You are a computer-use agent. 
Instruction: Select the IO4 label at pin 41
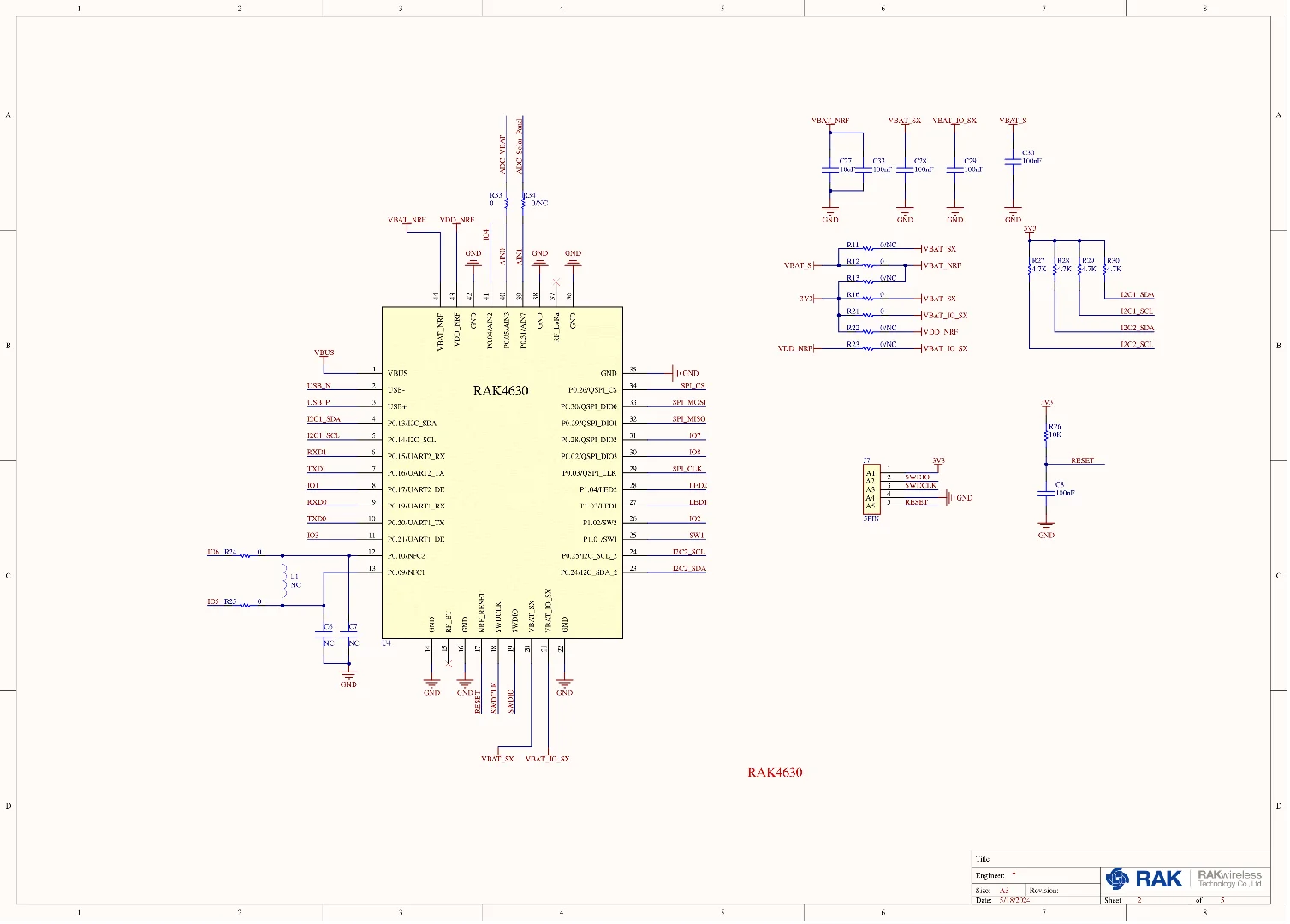[x=487, y=234]
